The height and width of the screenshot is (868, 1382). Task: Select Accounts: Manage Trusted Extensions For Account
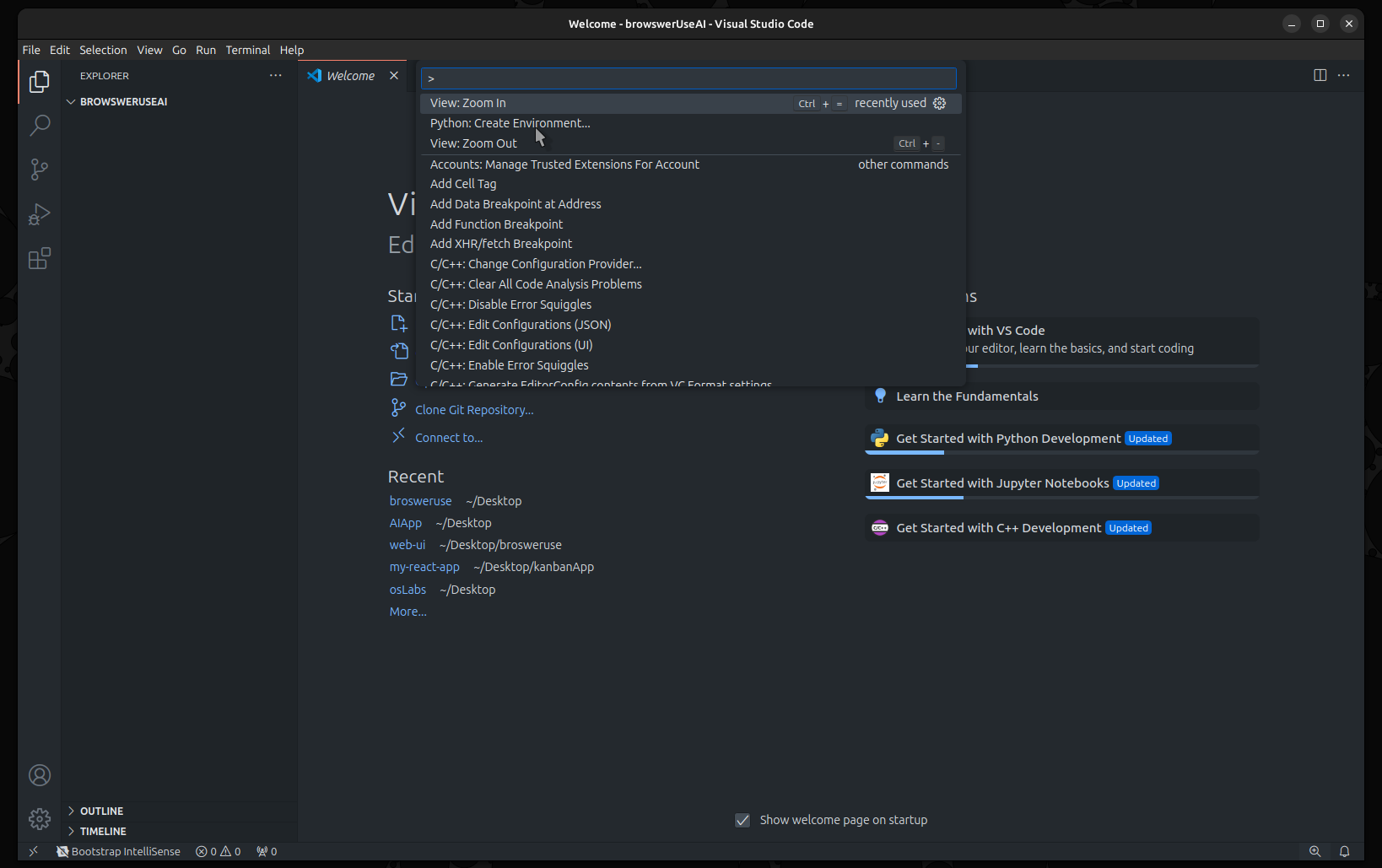[690, 164]
